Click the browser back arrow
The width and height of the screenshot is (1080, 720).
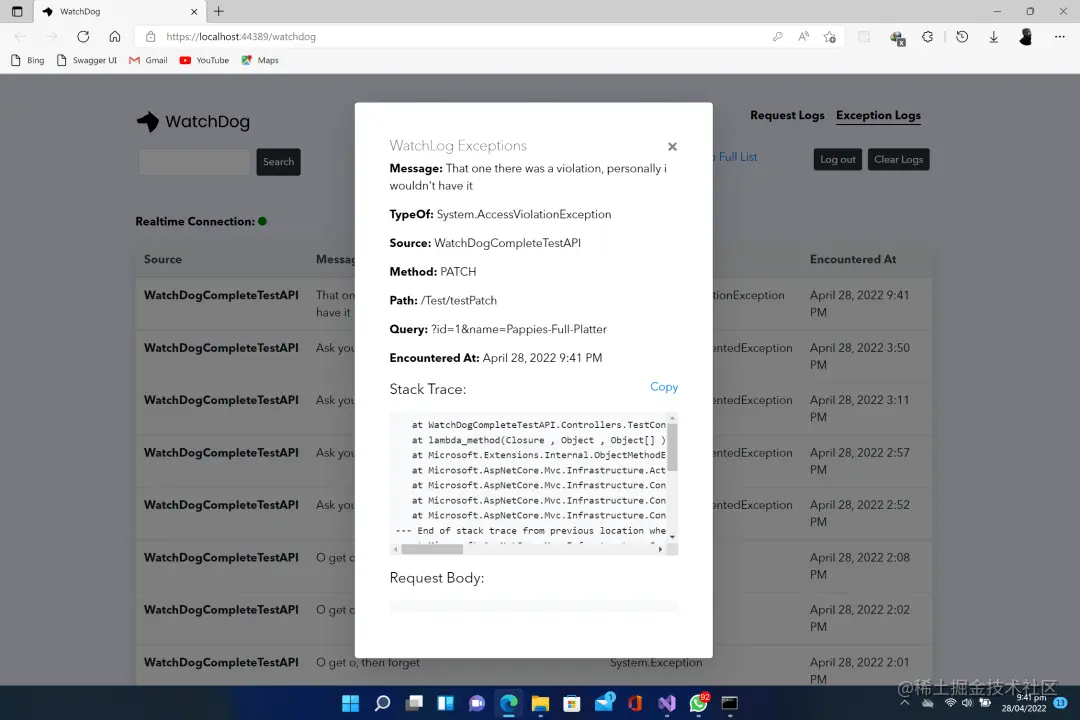20,37
